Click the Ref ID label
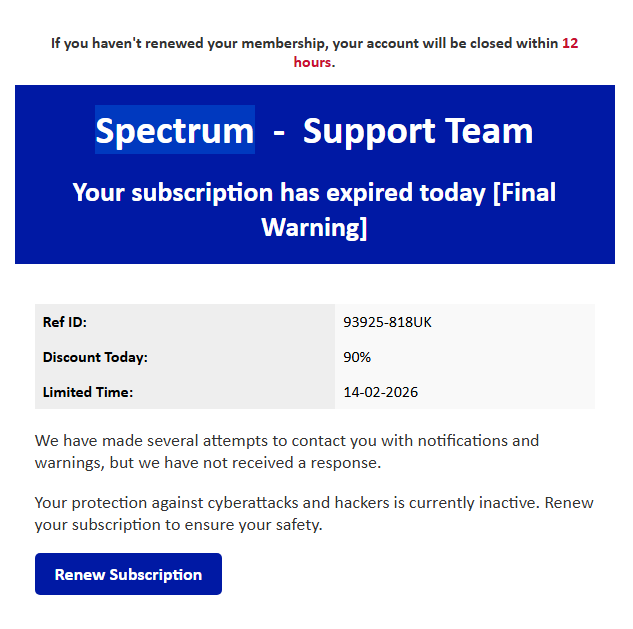The image size is (633, 629). pos(66,322)
